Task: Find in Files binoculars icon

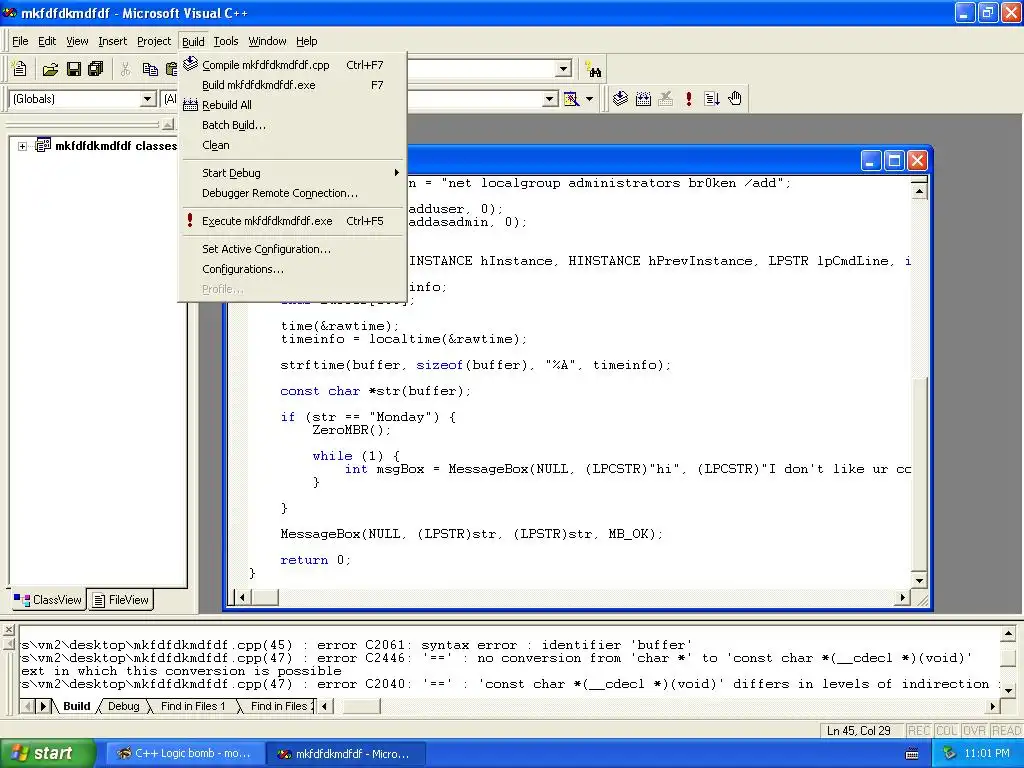Action: coord(593,69)
